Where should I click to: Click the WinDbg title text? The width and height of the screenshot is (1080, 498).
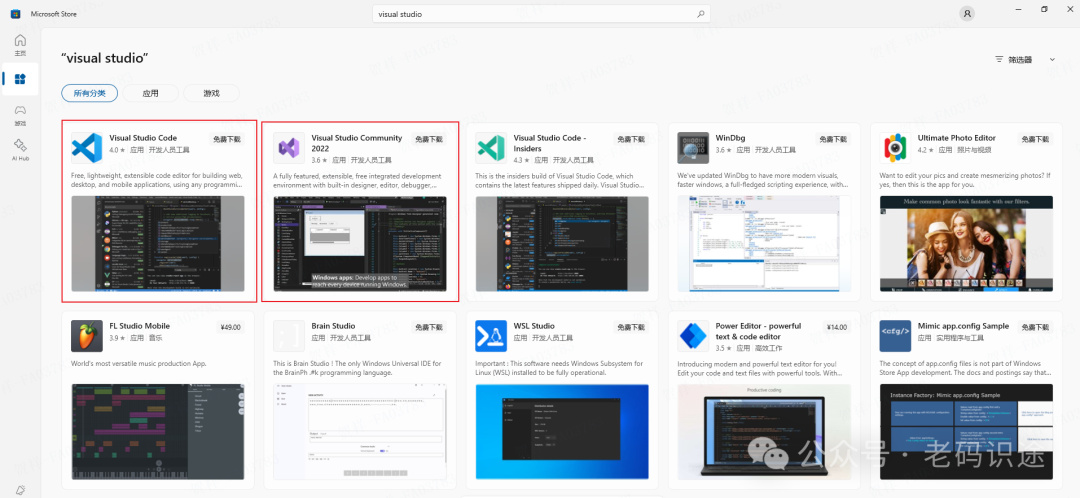pyautogui.click(x=730, y=138)
